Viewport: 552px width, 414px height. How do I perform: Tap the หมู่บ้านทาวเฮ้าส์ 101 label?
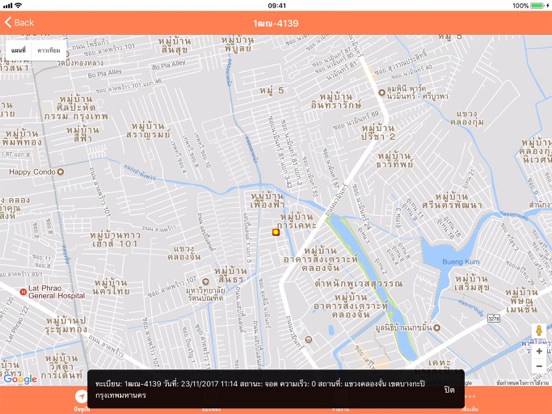click(115, 239)
